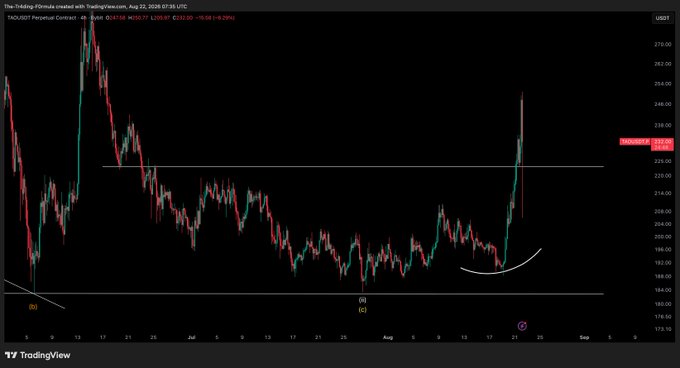Viewport: 680px width, 368px height.
Task: Click the 254.00 price scale label
Action: [662, 84]
